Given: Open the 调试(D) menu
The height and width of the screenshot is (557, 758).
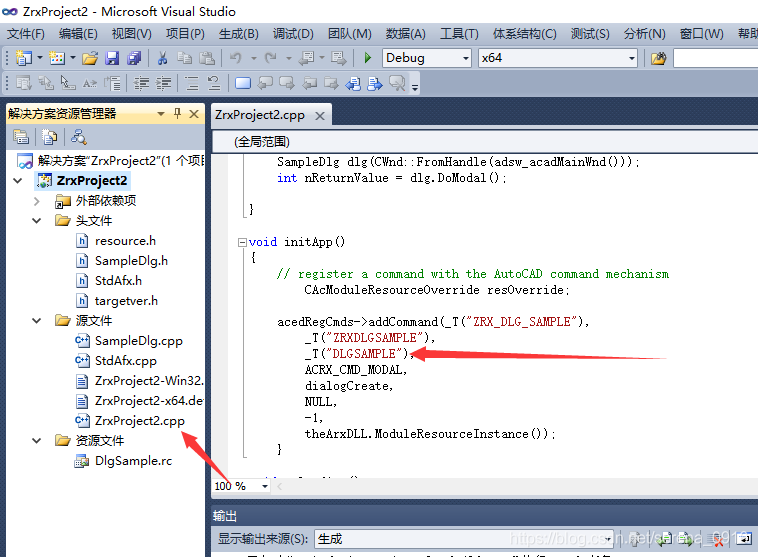Looking at the screenshot, I should tap(293, 34).
